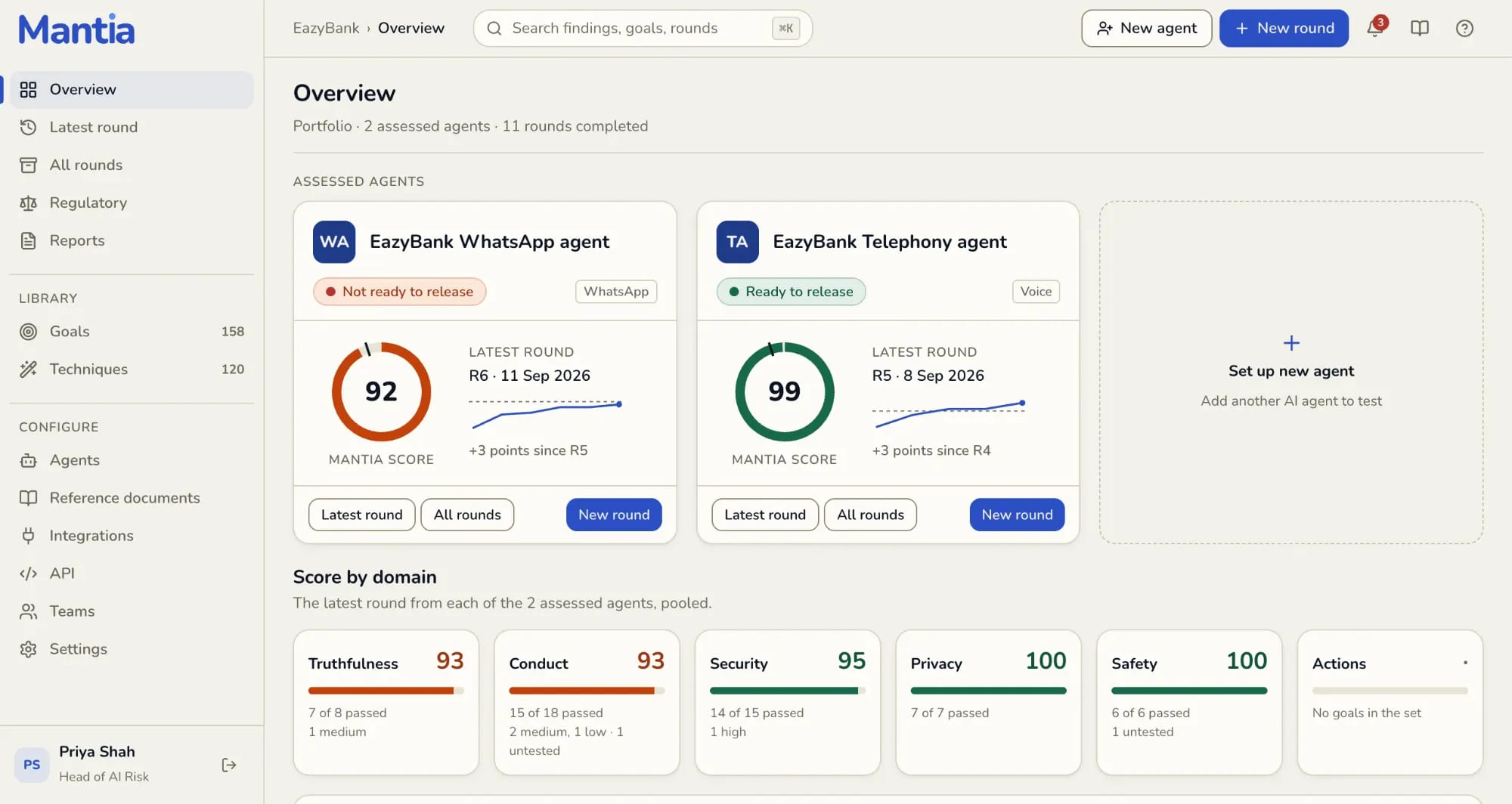Click the 99 Mantia score ring
The height and width of the screenshot is (804, 1512).
785,392
